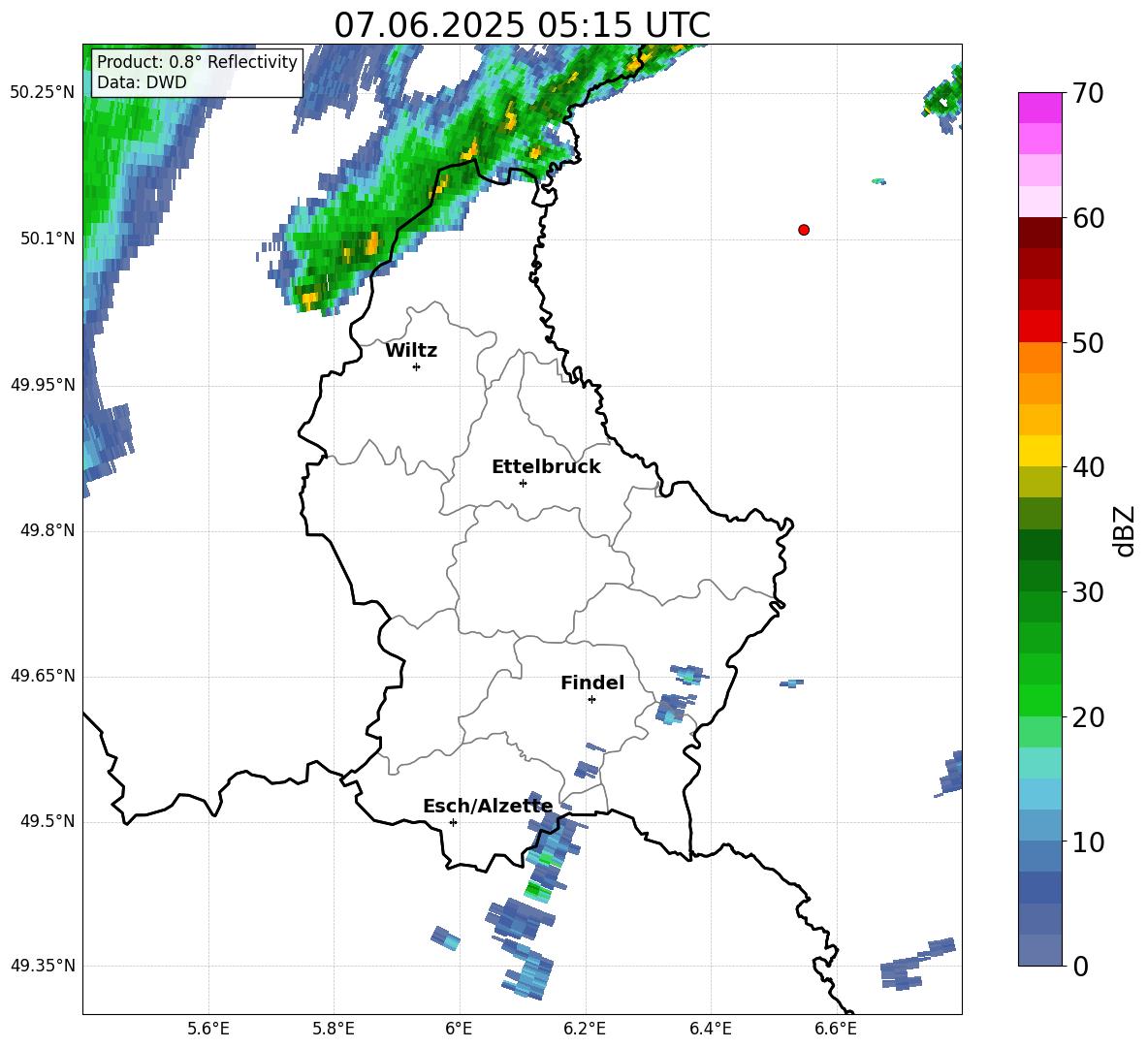Click the 5.8°E longitude label

(334, 1029)
